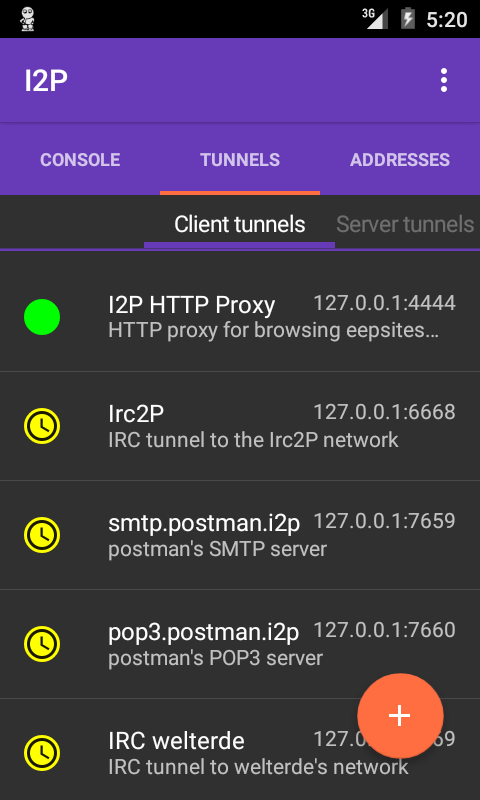This screenshot has width=480, height=800.
Task: Click the clock status icon for smtp.postman.i2p
Action: click(42, 535)
